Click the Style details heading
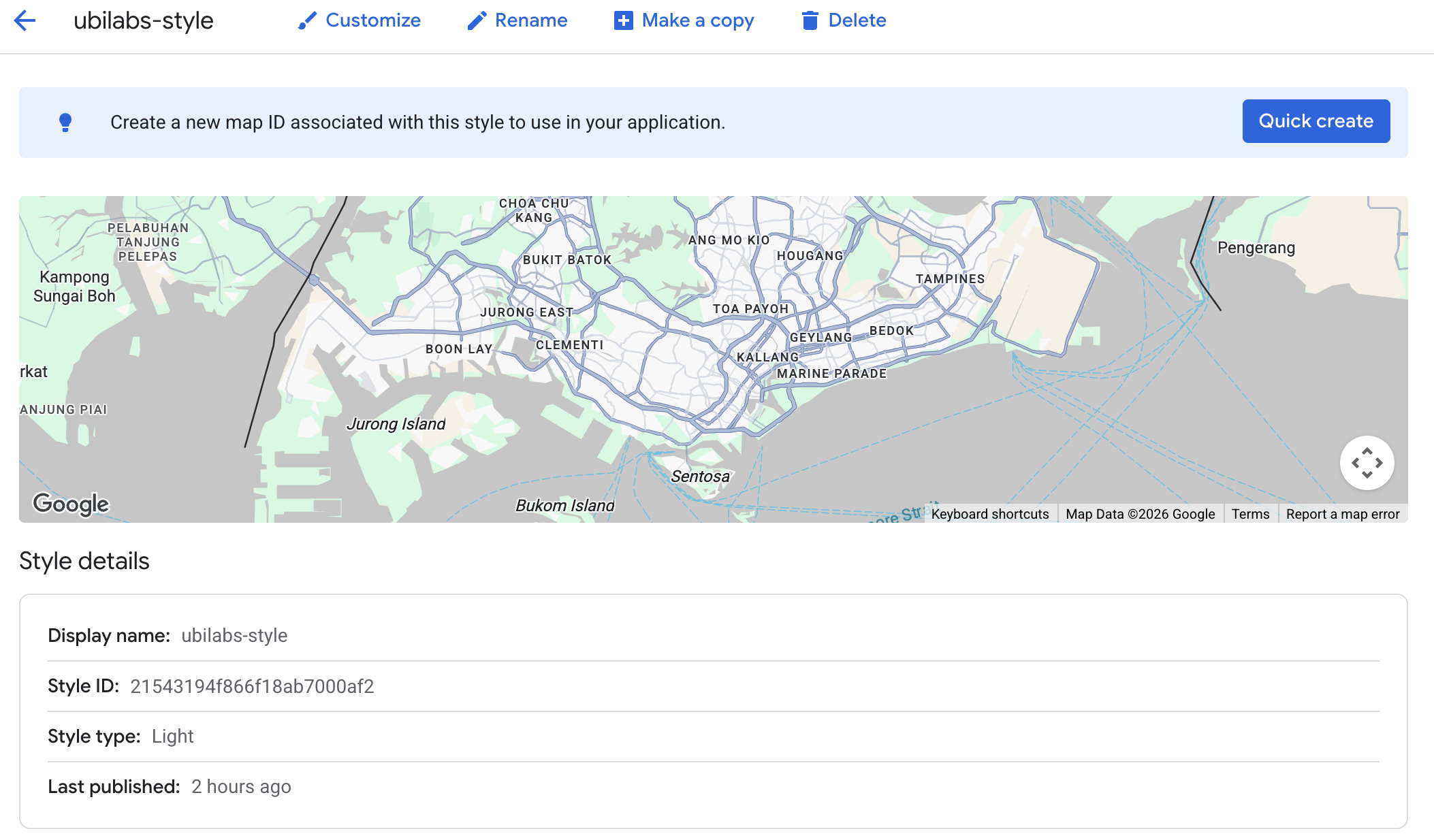 coord(84,561)
